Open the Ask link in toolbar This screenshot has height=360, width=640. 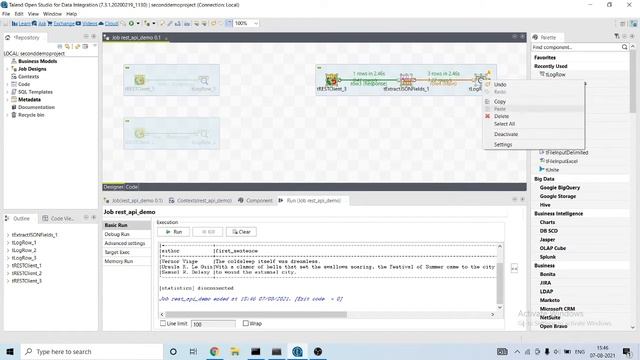(39, 24)
